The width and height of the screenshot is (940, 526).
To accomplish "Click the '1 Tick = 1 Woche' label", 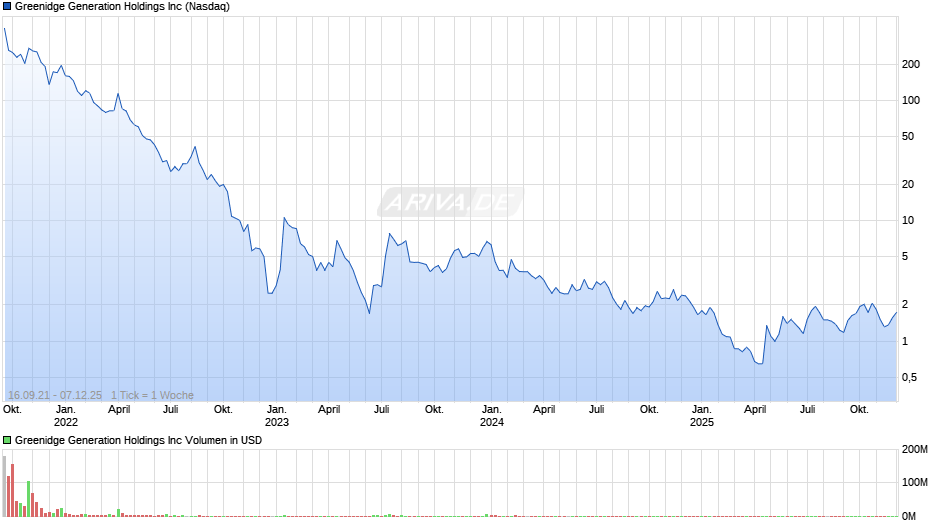I will coord(152,395).
